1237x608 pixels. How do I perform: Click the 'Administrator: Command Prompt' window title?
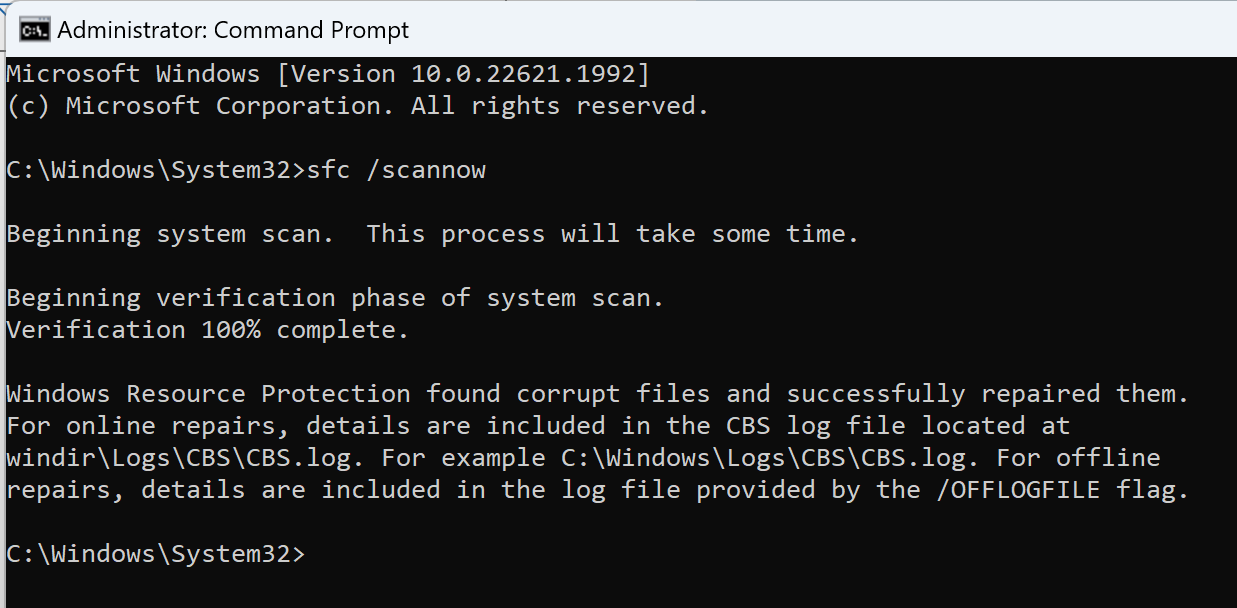click(233, 30)
